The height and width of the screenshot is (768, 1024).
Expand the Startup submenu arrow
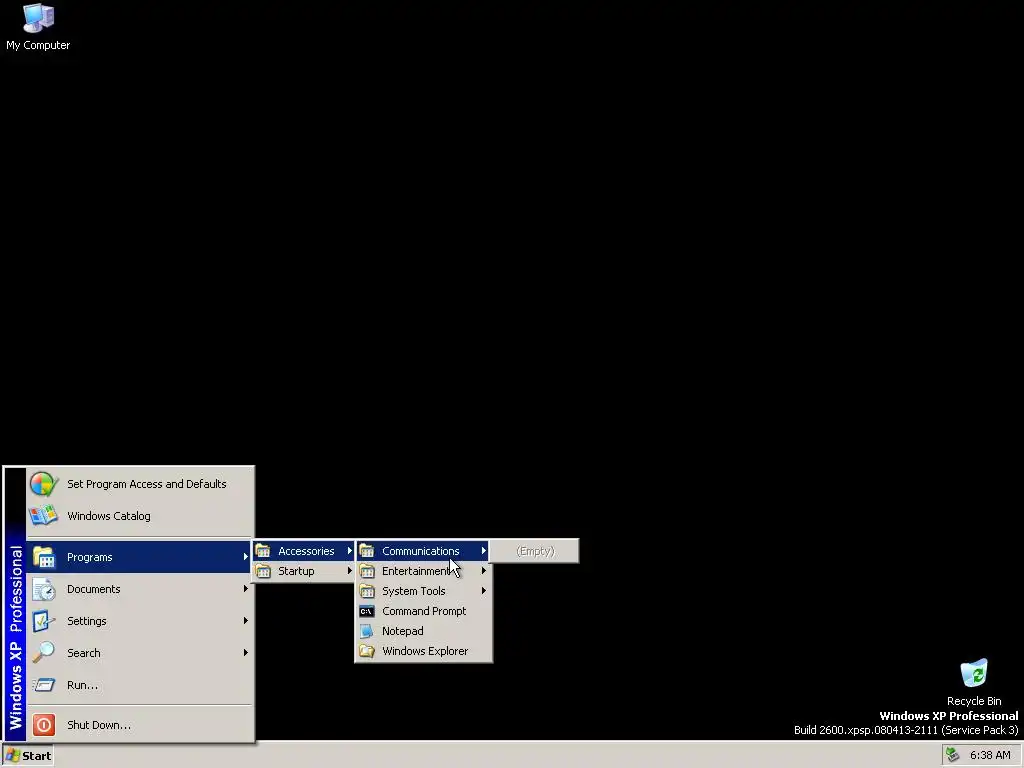coord(349,571)
